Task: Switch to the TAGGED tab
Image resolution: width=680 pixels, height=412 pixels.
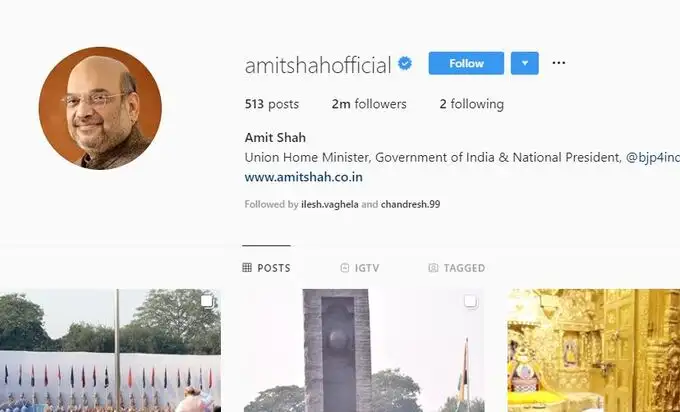Action: (457, 268)
